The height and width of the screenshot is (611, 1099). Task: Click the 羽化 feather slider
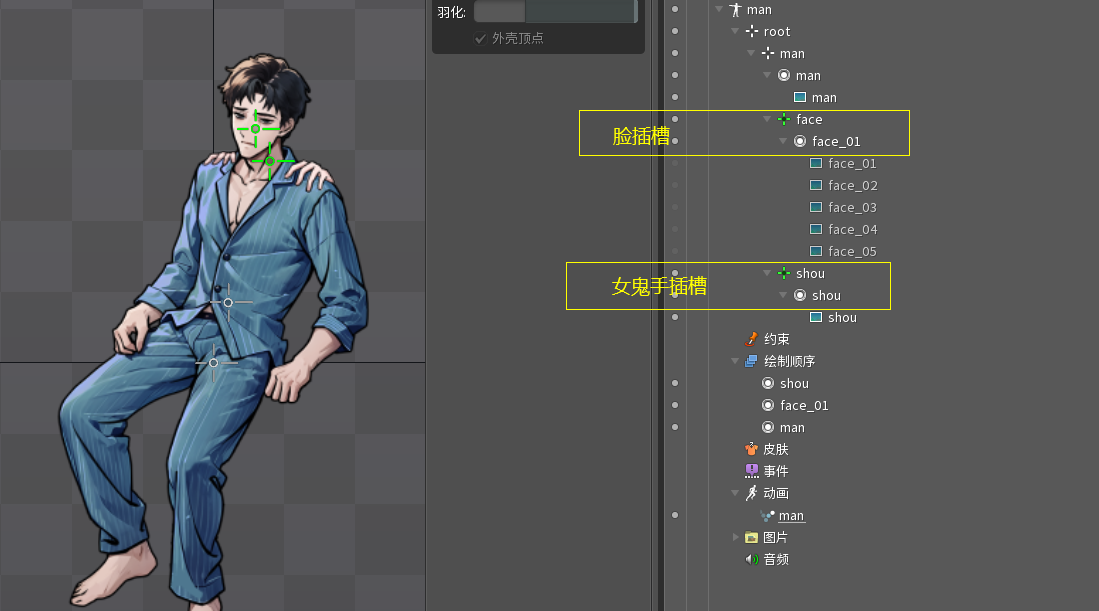tap(555, 12)
